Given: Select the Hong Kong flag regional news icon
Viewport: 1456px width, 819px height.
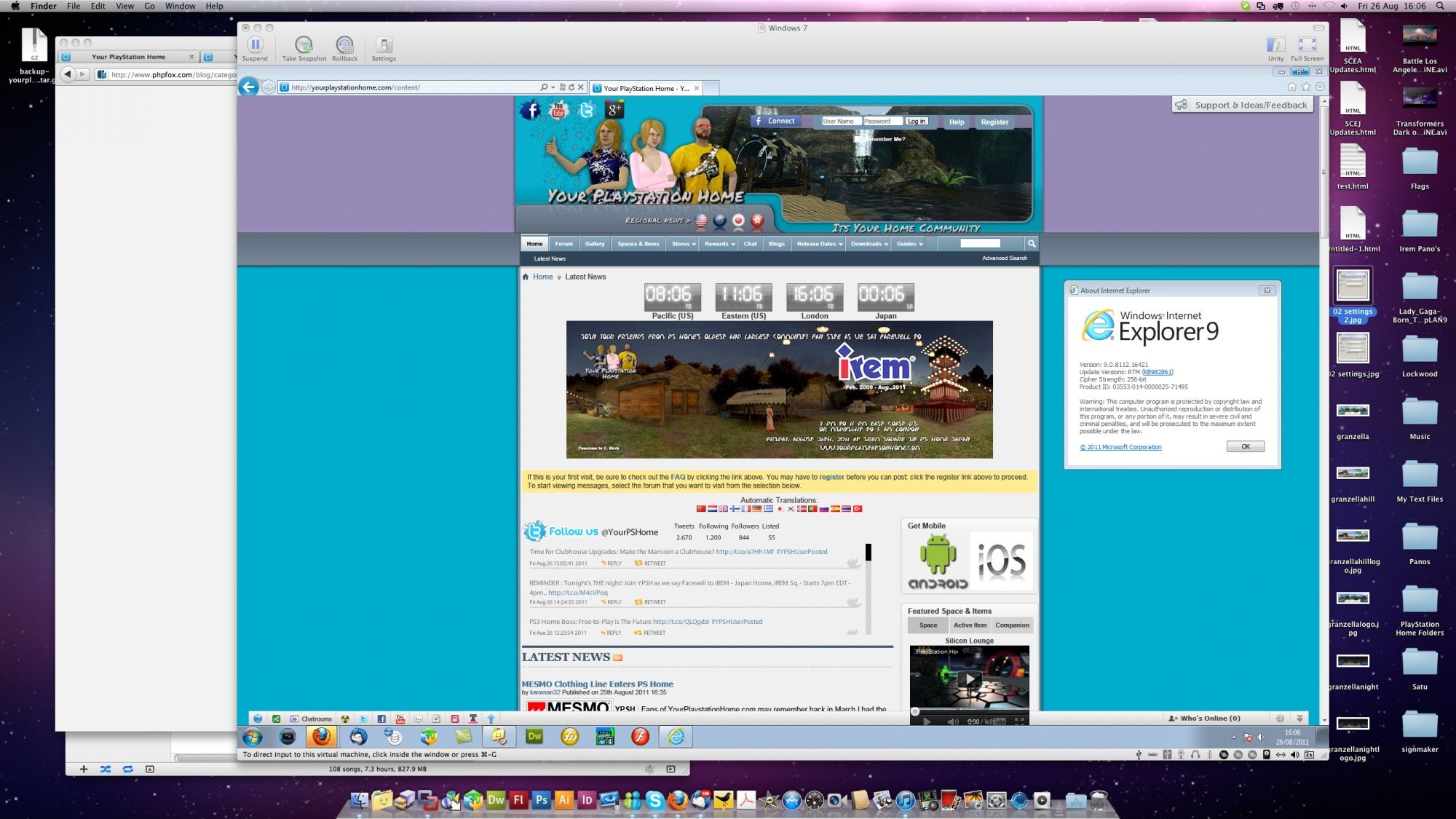Looking at the screenshot, I should coord(757,220).
